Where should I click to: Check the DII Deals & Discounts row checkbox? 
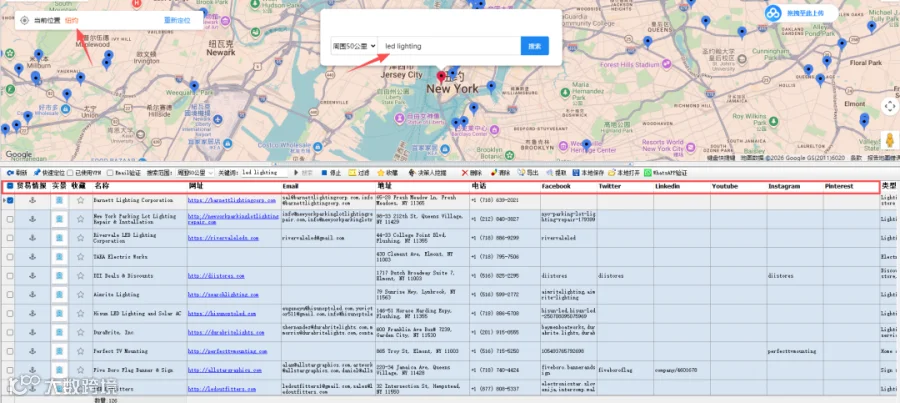(10, 276)
